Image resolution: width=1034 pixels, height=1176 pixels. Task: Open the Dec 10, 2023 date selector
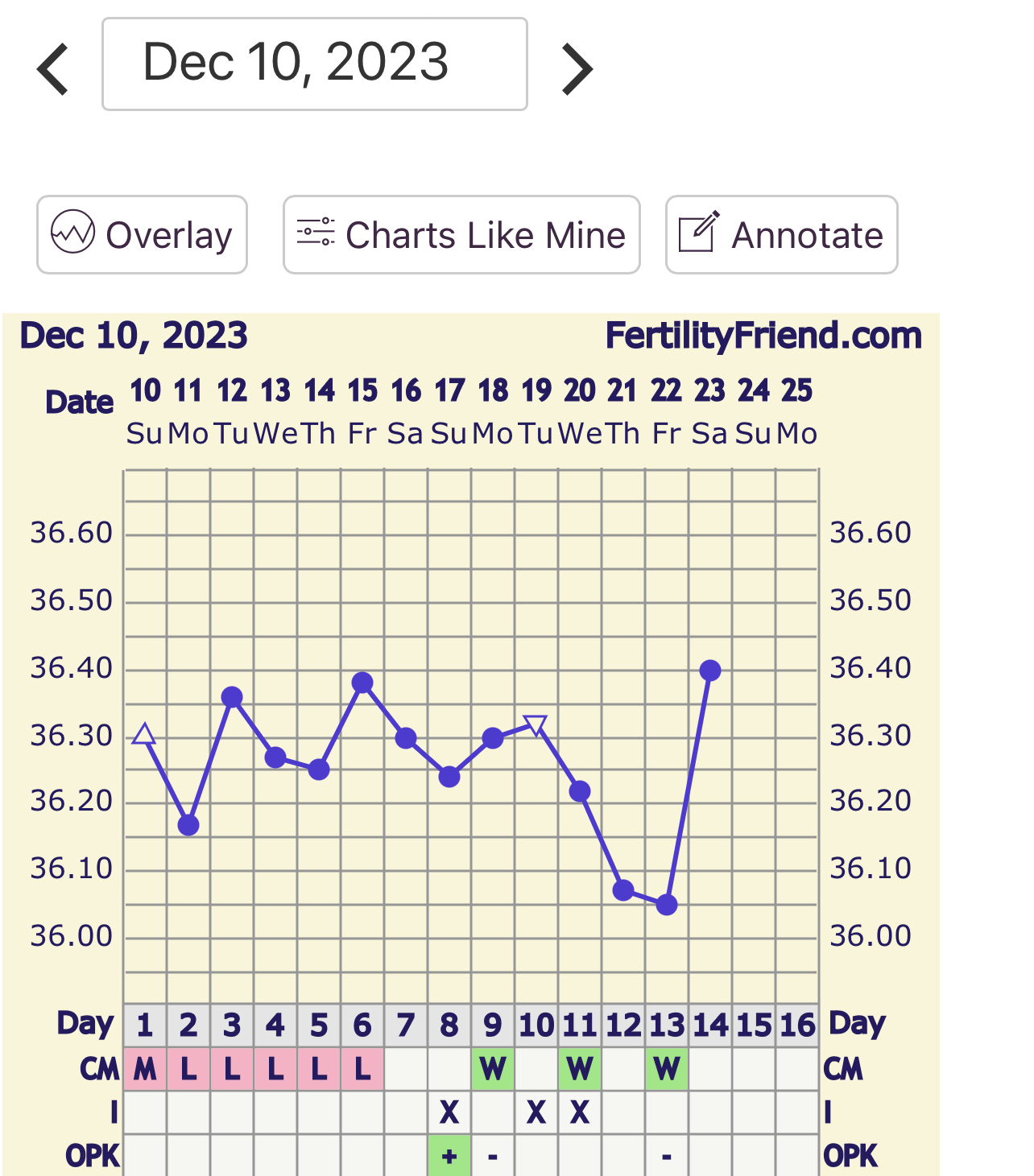(314, 64)
